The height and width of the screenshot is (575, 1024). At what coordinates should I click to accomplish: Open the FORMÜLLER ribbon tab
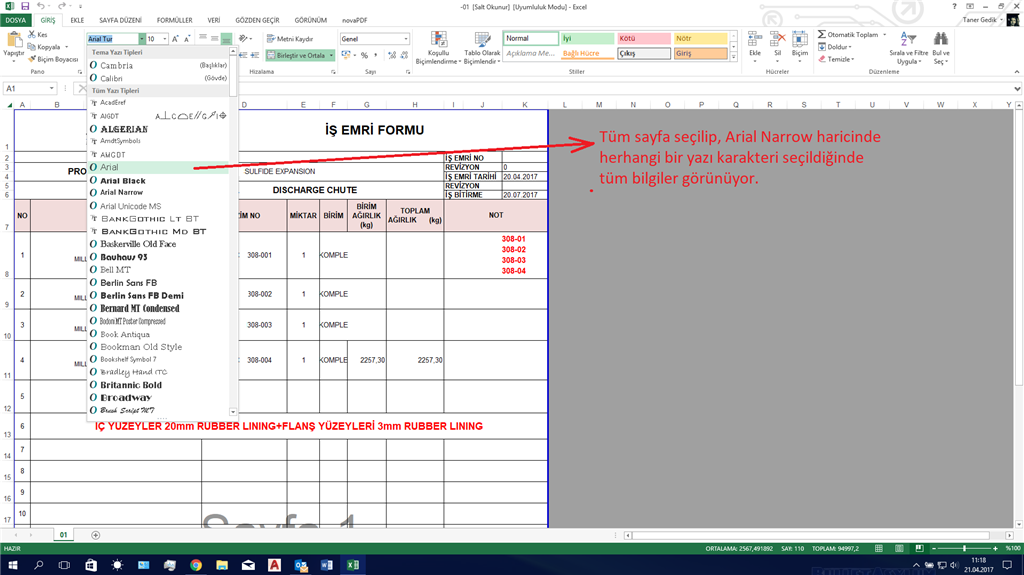pos(174,20)
